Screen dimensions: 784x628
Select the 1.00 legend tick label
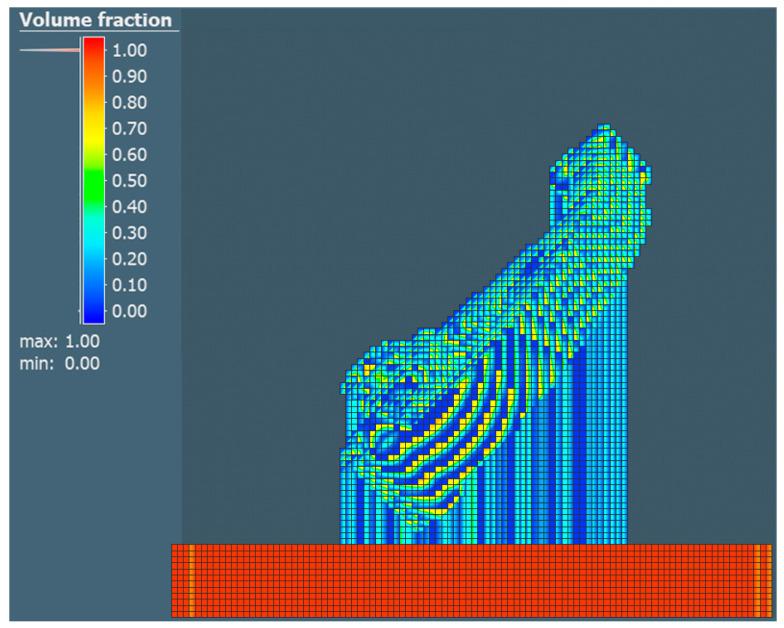tap(131, 50)
